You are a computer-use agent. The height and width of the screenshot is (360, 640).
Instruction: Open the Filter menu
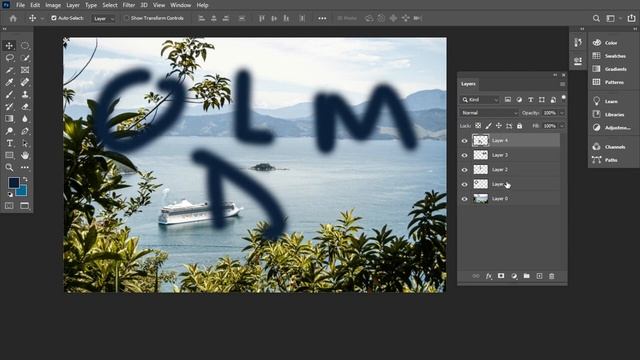[129, 5]
